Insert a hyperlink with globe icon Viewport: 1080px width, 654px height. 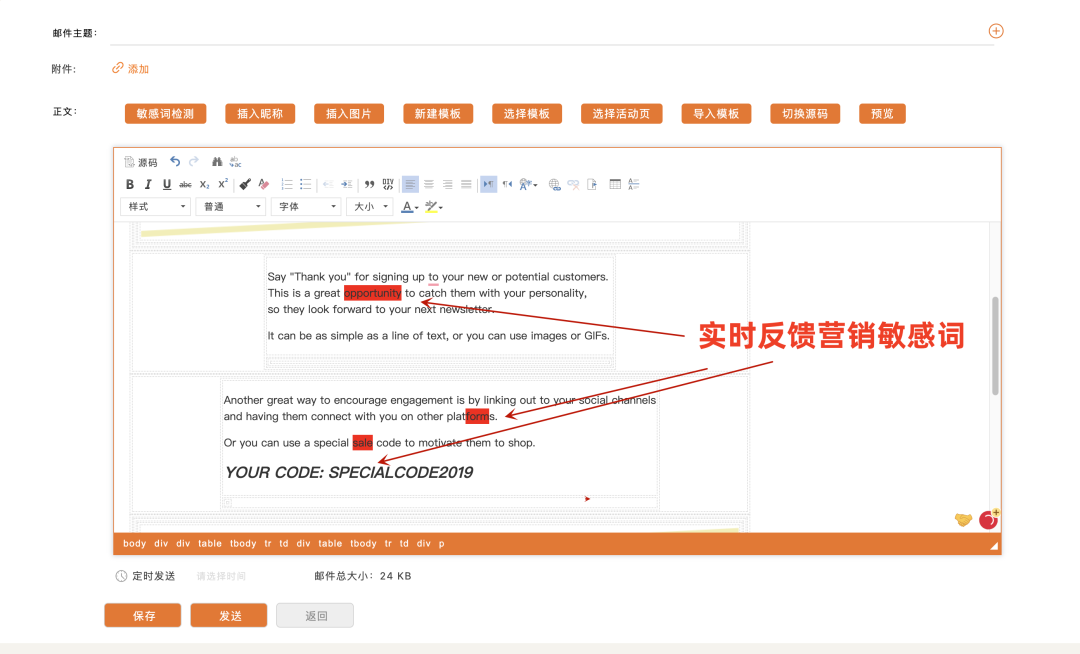(554, 184)
